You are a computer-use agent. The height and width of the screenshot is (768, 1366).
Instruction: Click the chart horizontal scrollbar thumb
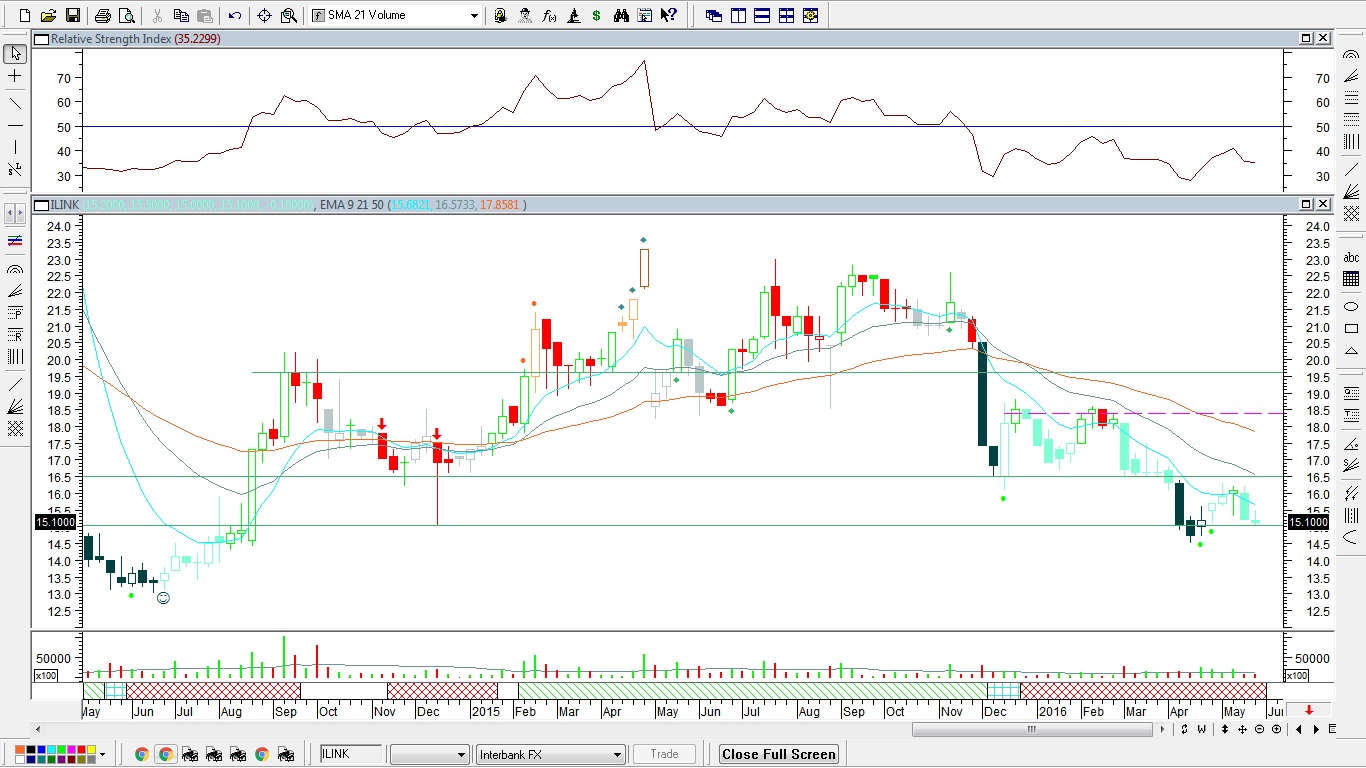tap(1031, 729)
